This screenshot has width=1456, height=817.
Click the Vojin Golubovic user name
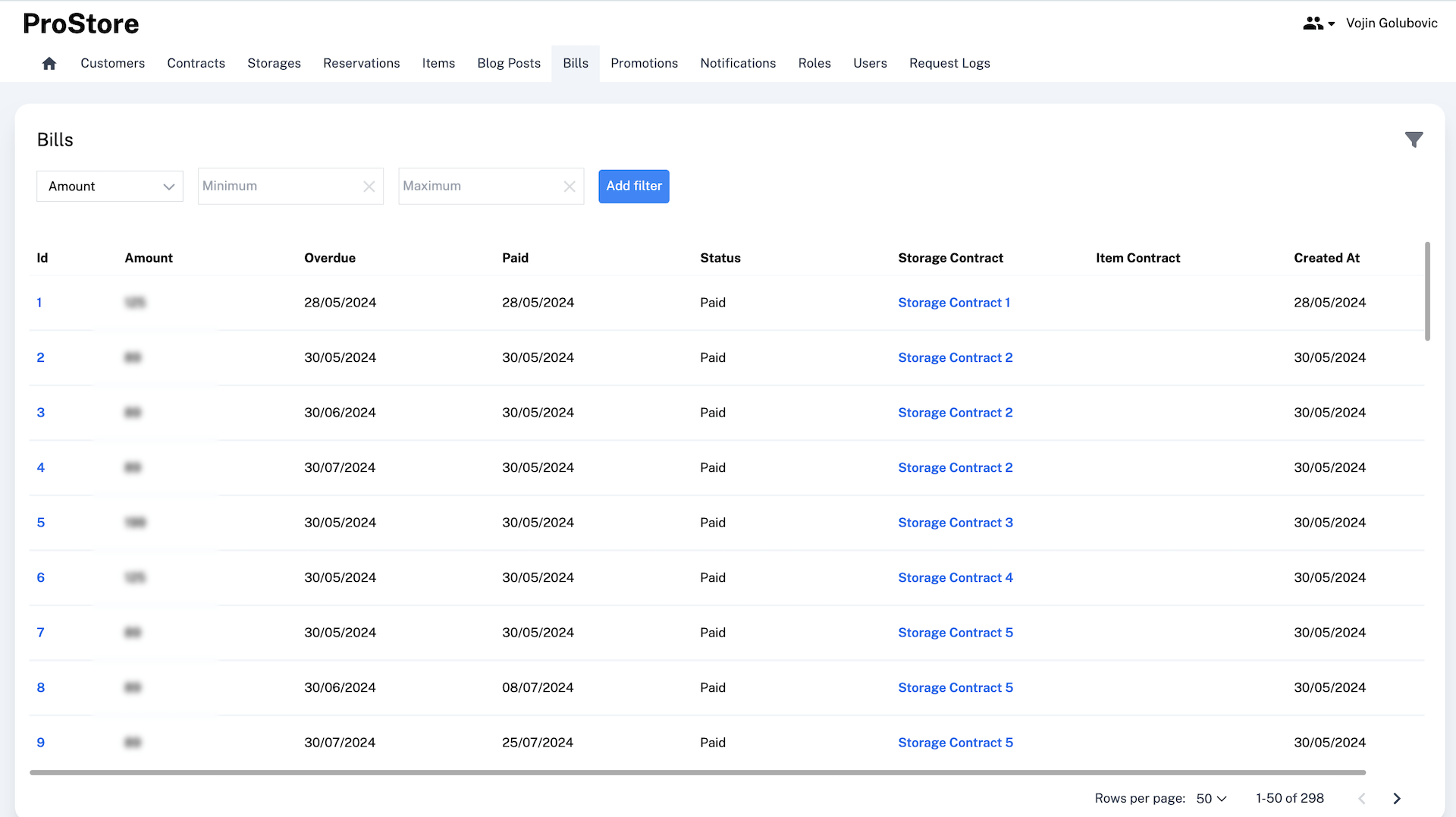1392,24
